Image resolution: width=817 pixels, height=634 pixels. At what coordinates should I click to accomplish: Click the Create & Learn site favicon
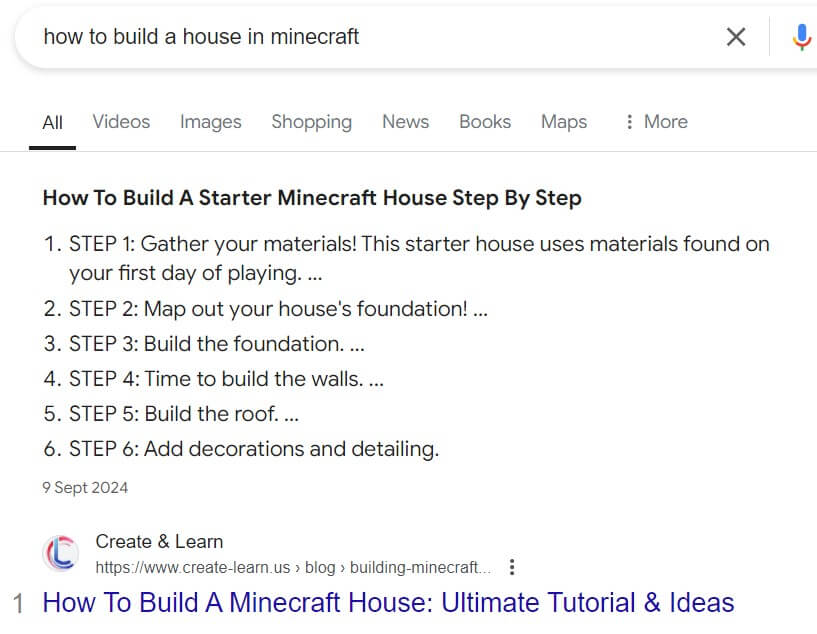pyautogui.click(x=61, y=552)
